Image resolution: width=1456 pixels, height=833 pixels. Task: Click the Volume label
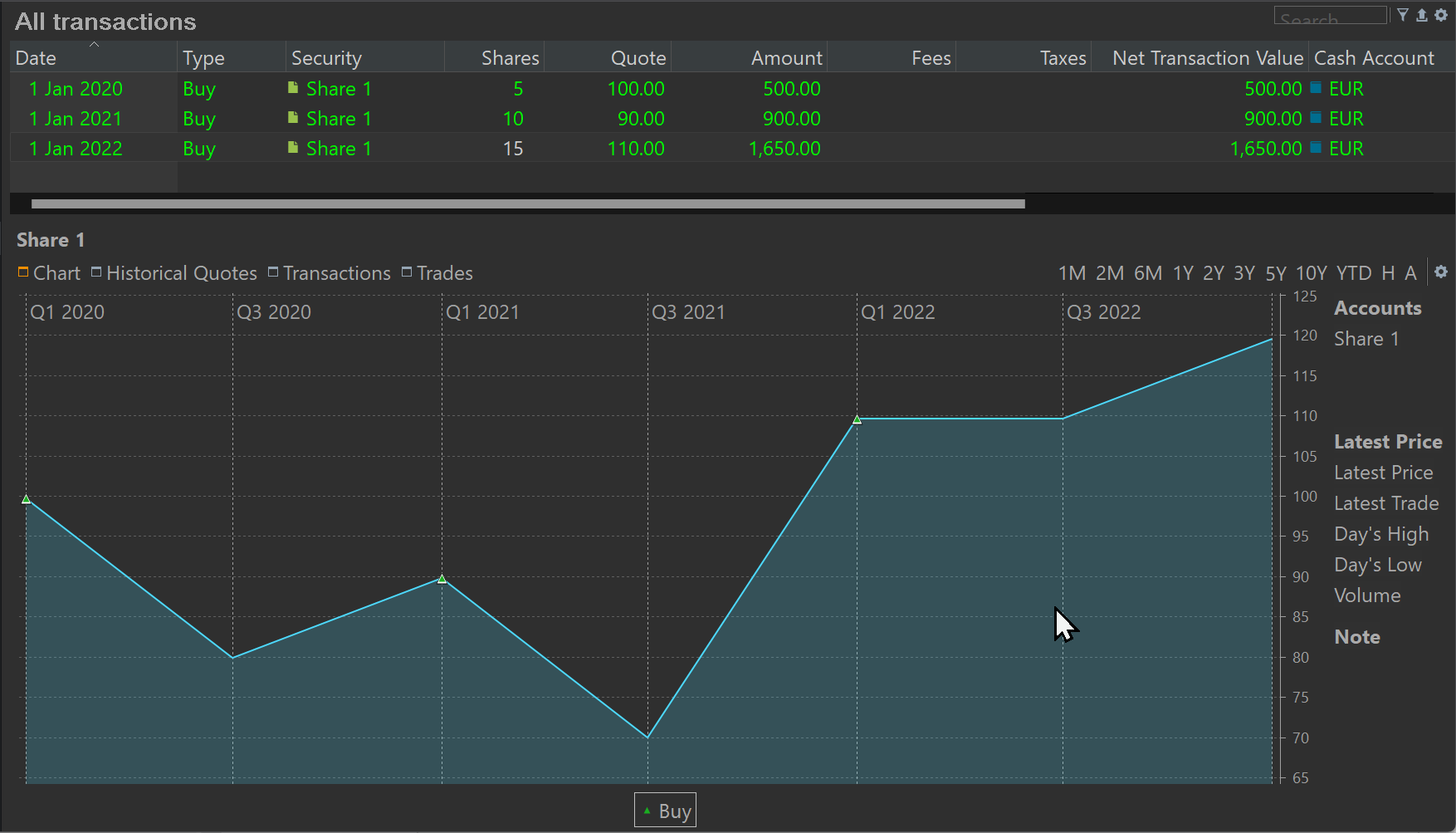point(1367,595)
